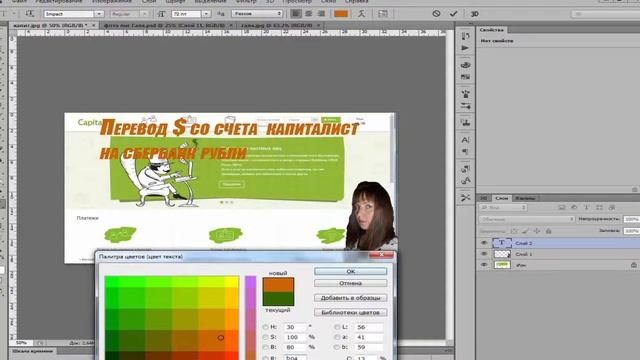640x360 pixels.
Task: Lock all layer attributes icon
Action: 549,231
